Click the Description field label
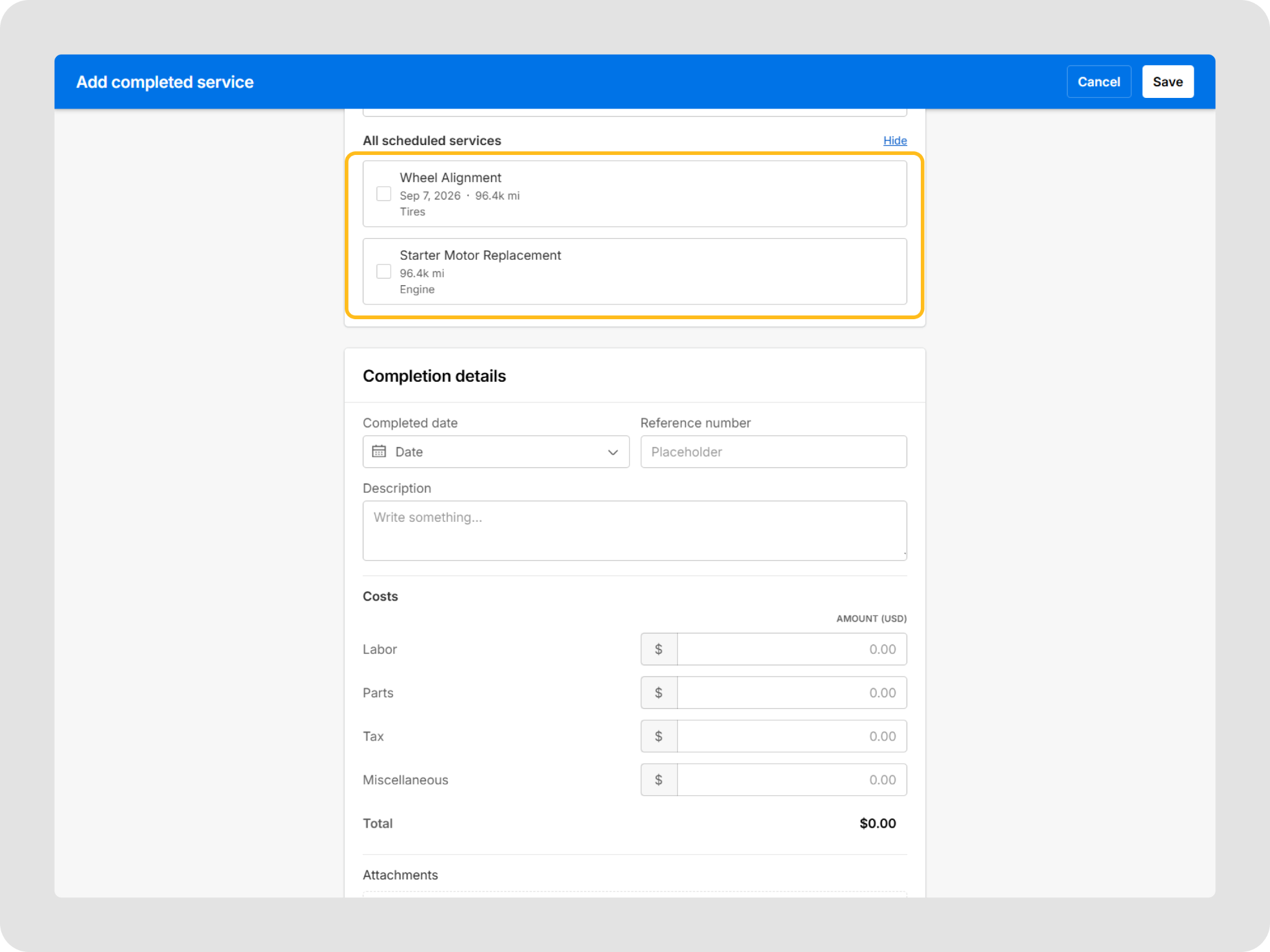Image resolution: width=1270 pixels, height=952 pixels. pos(397,488)
